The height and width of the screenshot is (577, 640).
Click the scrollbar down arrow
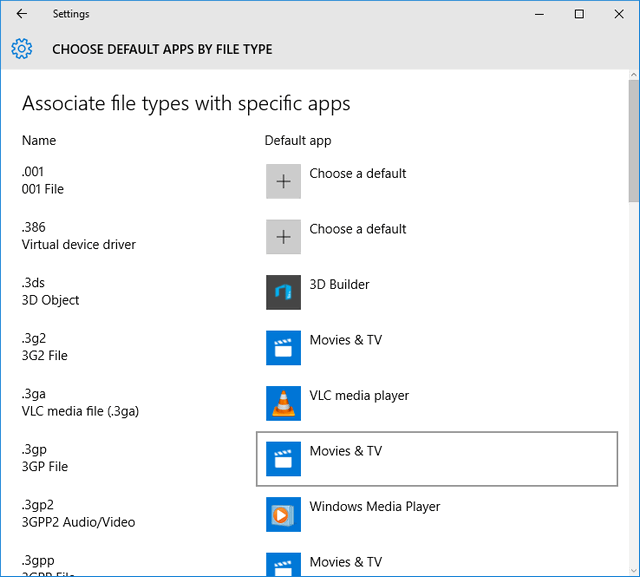633,571
